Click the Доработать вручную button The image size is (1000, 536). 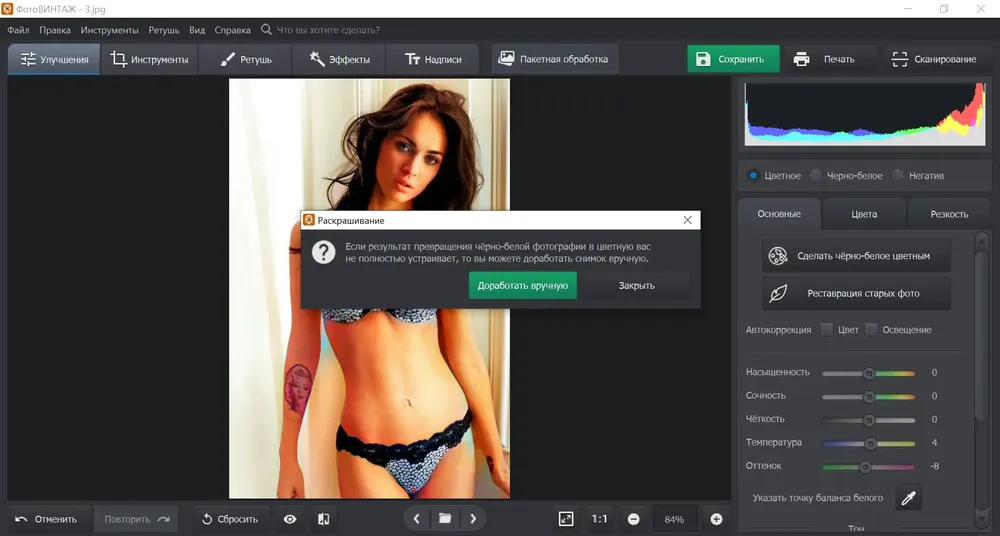pyautogui.click(x=523, y=285)
